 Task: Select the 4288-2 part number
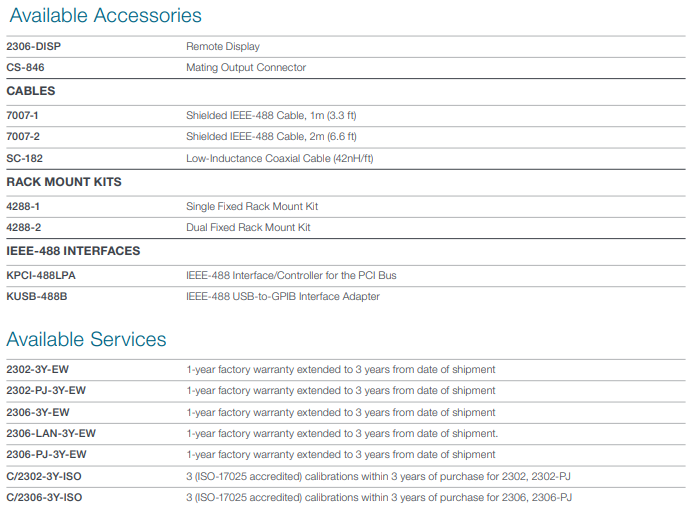pyautogui.click(x=23, y=227)
